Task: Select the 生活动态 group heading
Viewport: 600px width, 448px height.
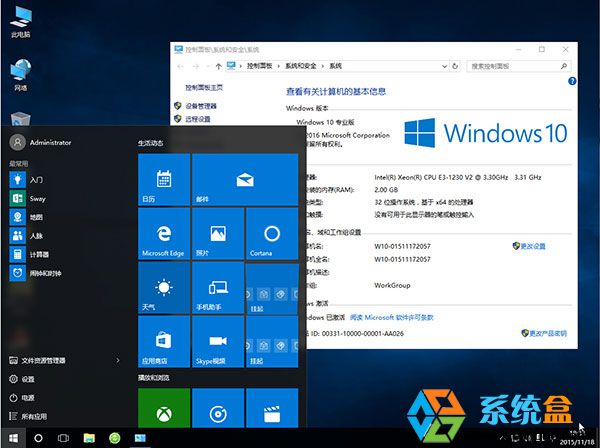Action: tap(150, 143)
